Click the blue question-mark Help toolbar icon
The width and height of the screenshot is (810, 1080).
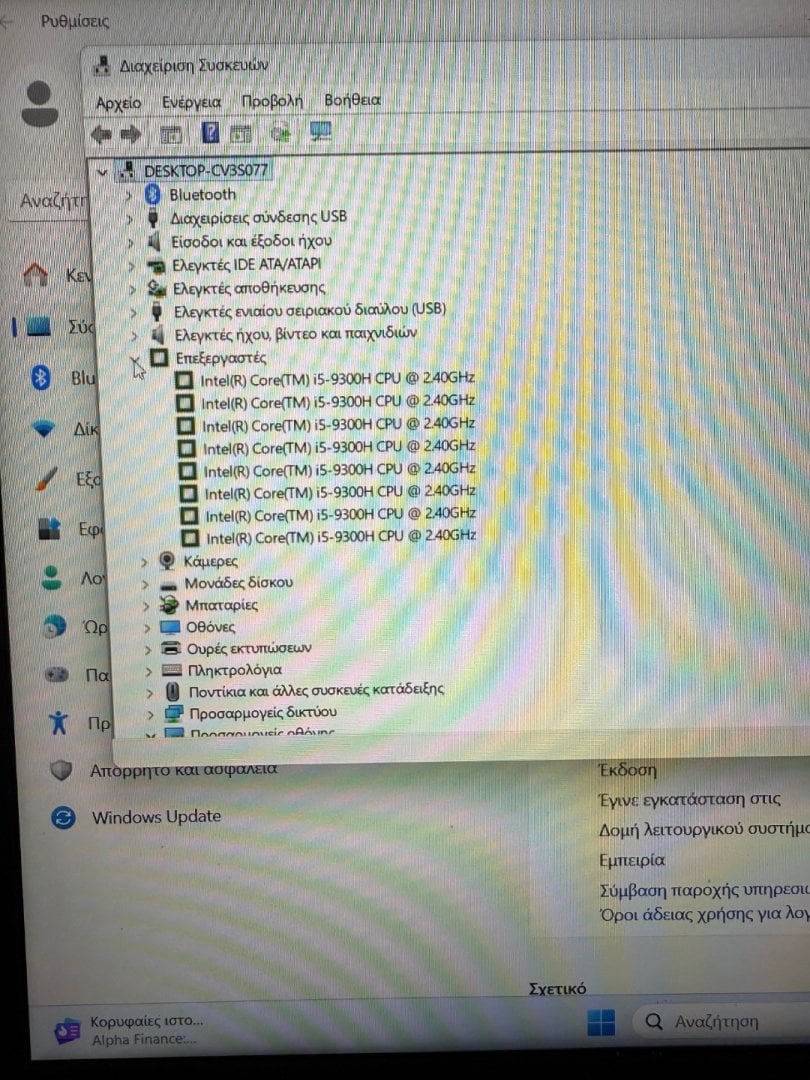[210, 132]
